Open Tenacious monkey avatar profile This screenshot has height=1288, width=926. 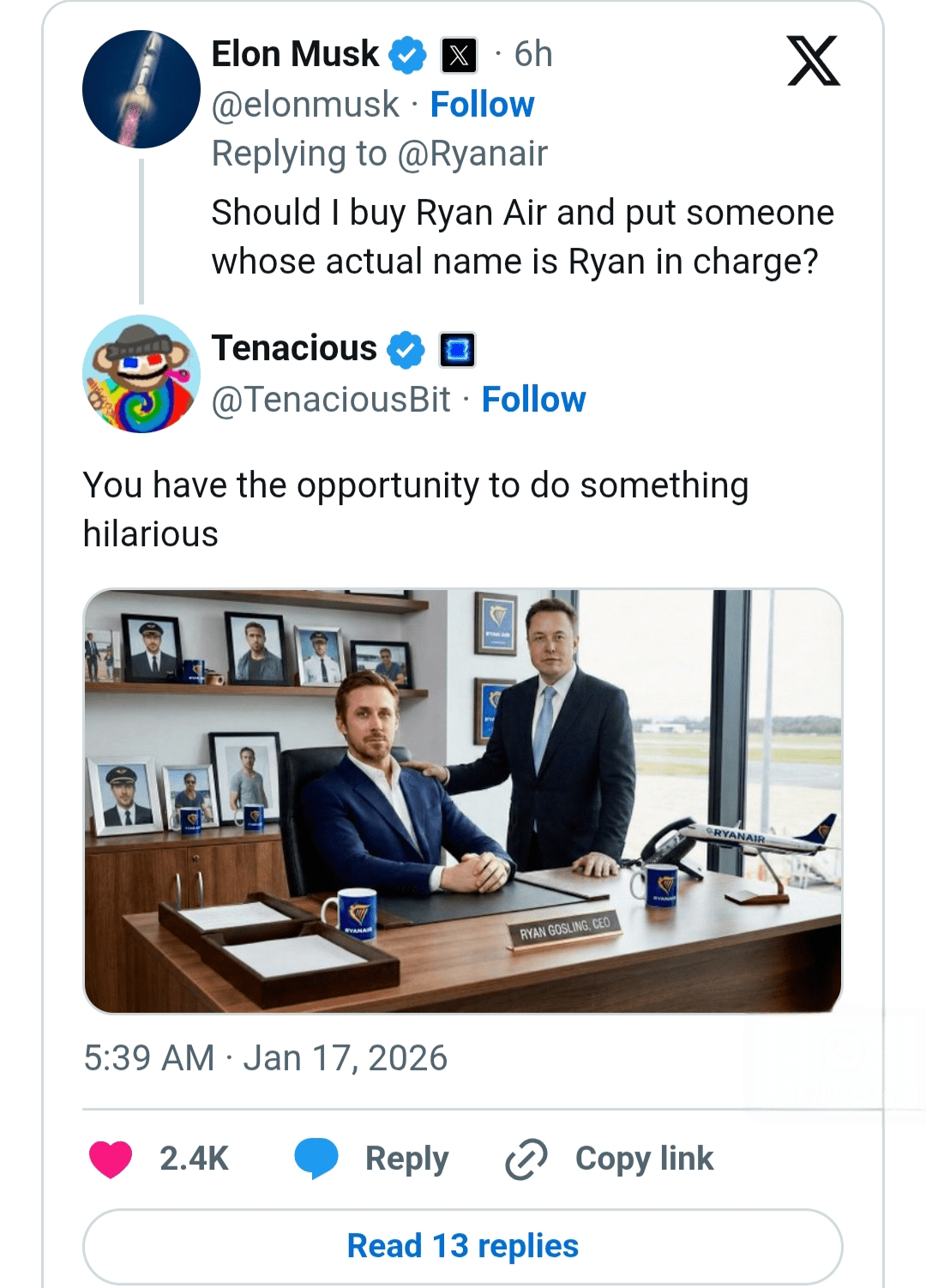pos(141,374)
